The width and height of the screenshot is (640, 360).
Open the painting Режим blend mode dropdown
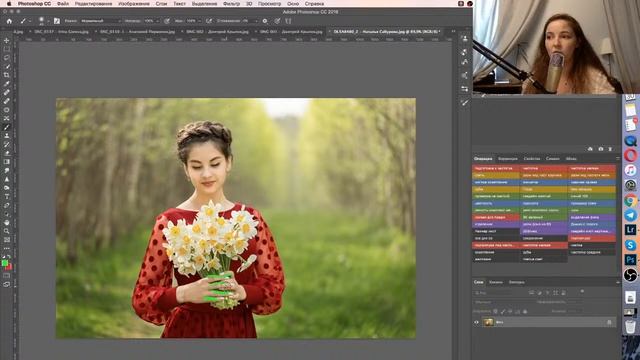[x=101, y=21]
